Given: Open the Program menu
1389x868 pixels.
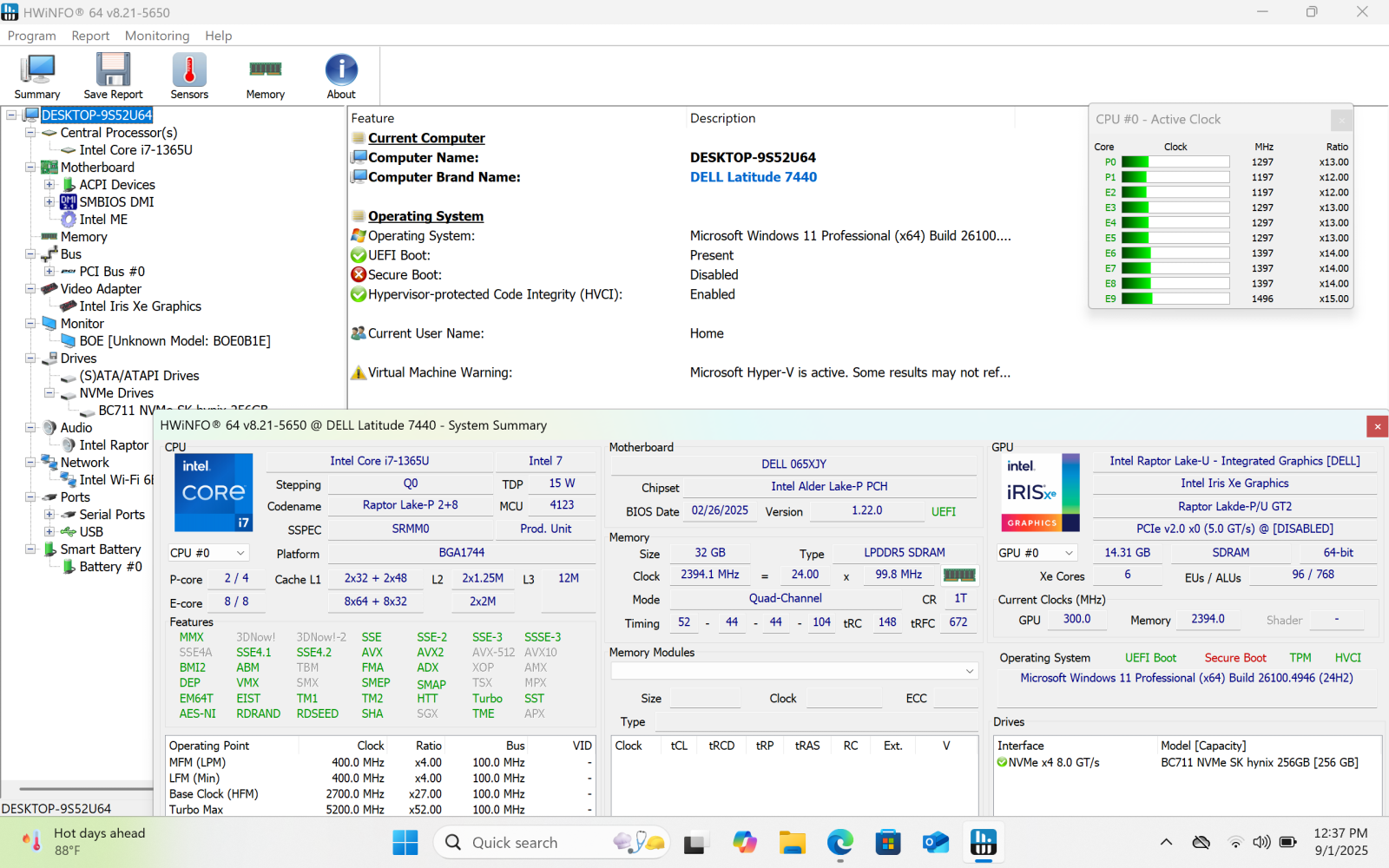Looking at the screenshot, I should (31, 36).
